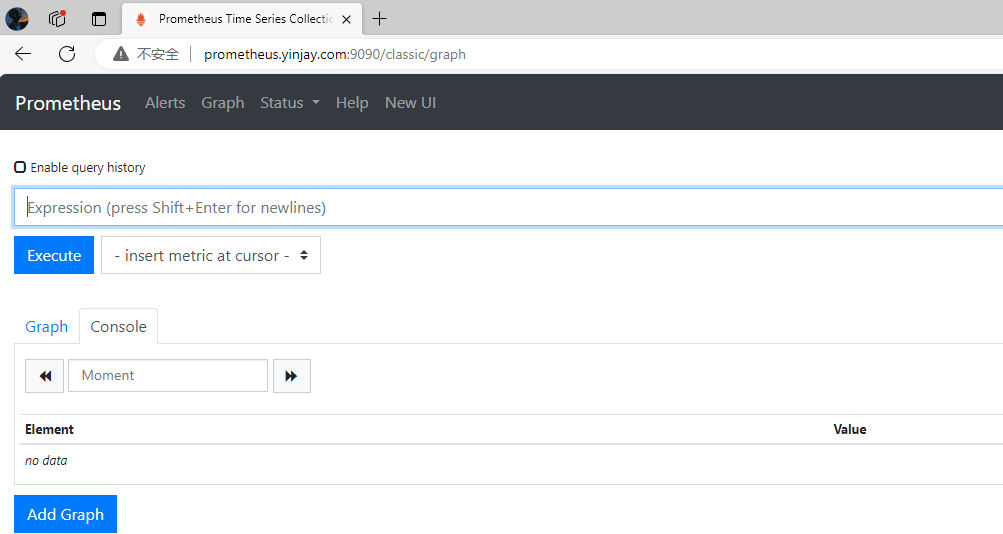This screenshot has width=1003, height=534.
Task: Click the 'no data' table text
Action: (x=46, y=460)
